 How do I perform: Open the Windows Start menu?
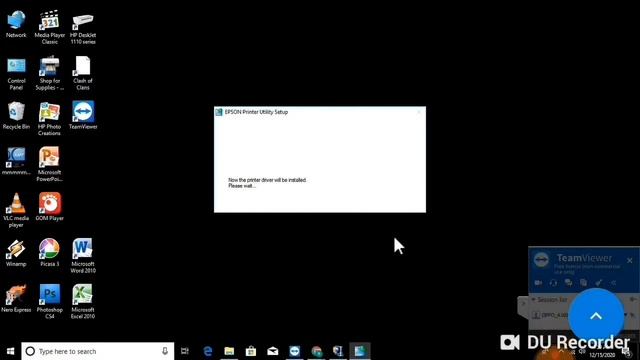click(11, 351)
